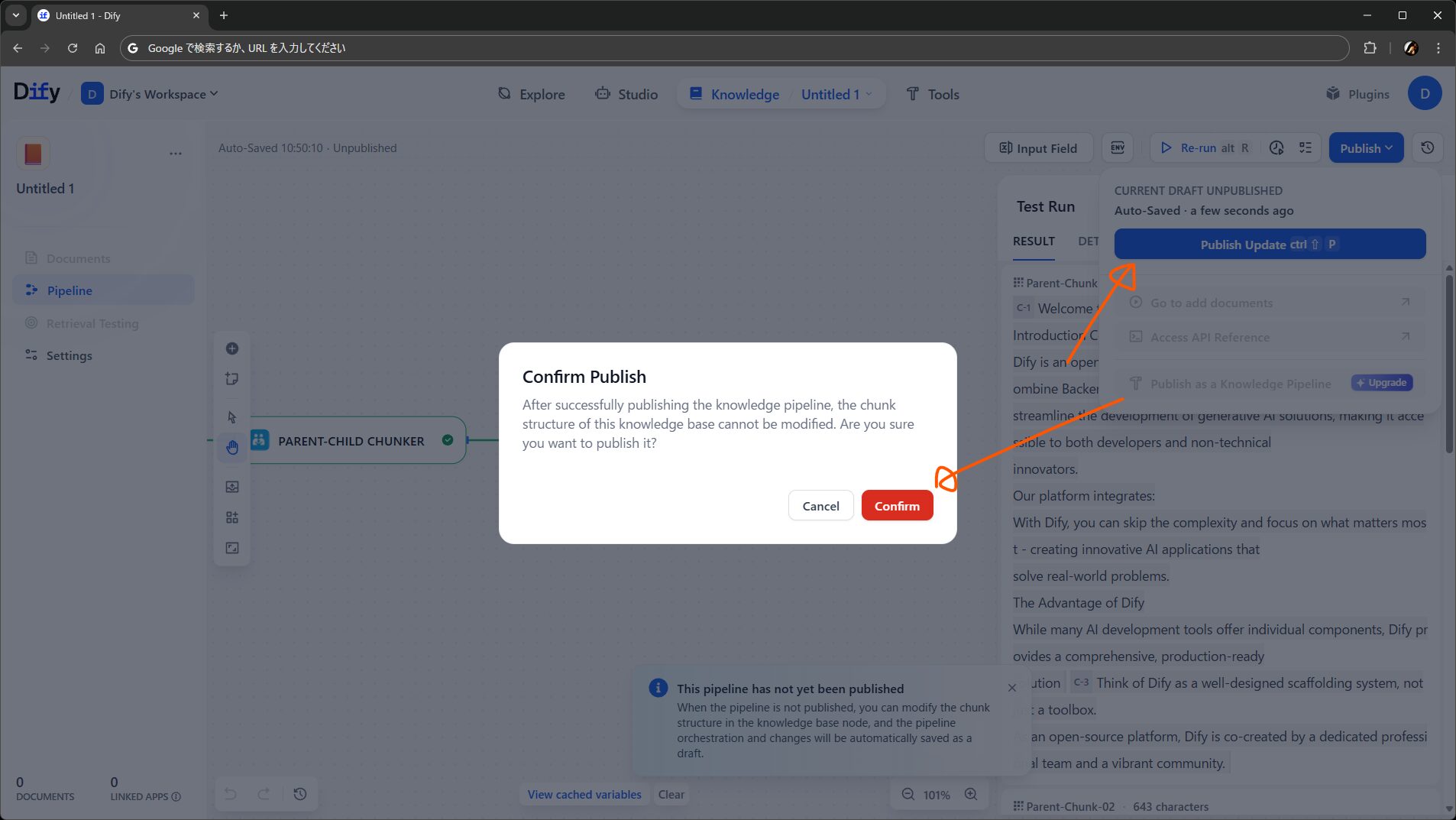Open version history clock icon

[x=1427, y=148]
